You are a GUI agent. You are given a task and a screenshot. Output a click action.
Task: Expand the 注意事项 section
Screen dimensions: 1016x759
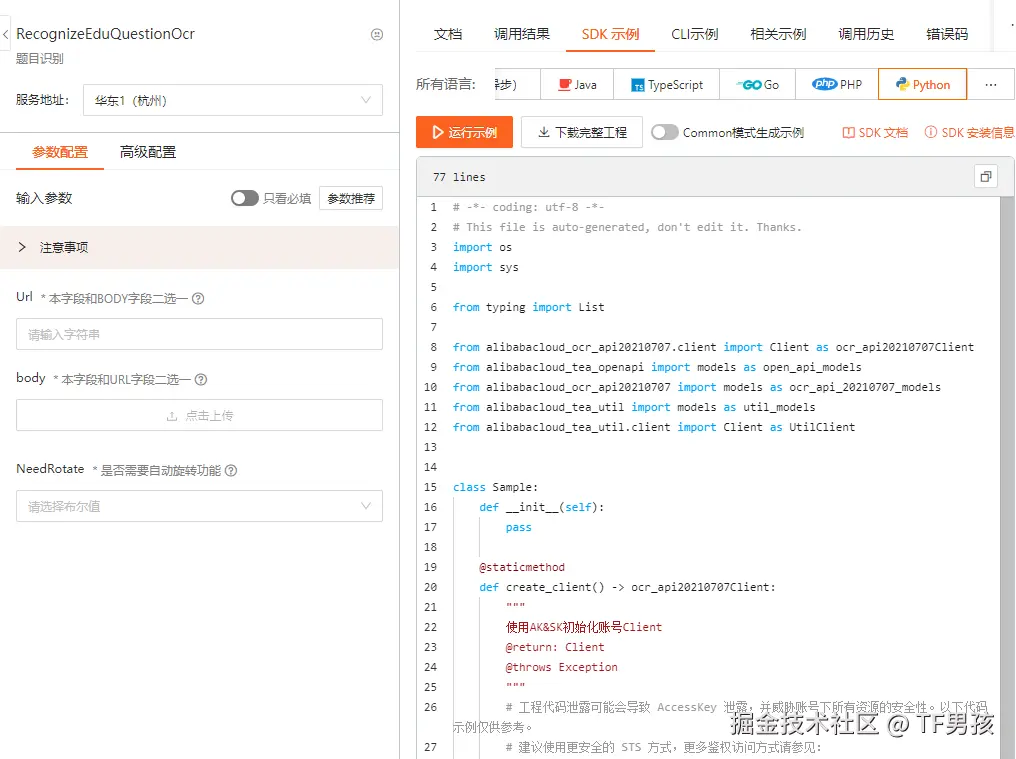pyautogui.click(x=200, y=248)
